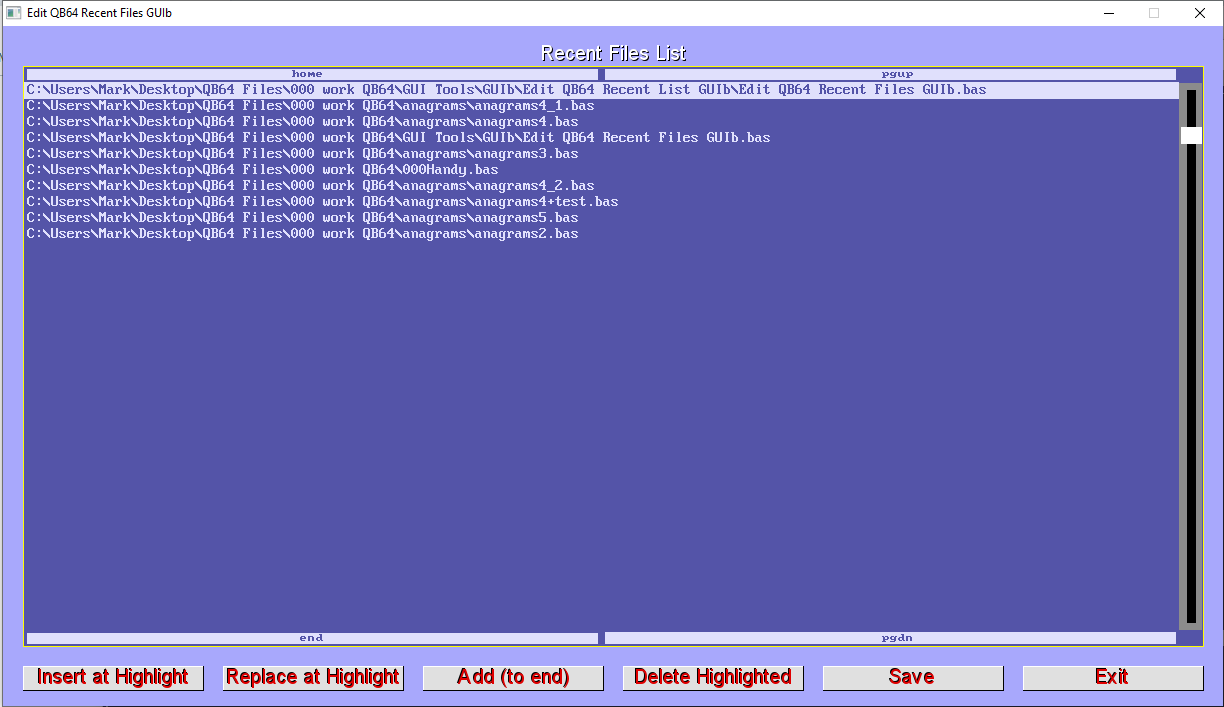This screenshot has width=1224, height=707.
Task: Select the anagrams2.bas entry
Action: (x=601, y=234)
